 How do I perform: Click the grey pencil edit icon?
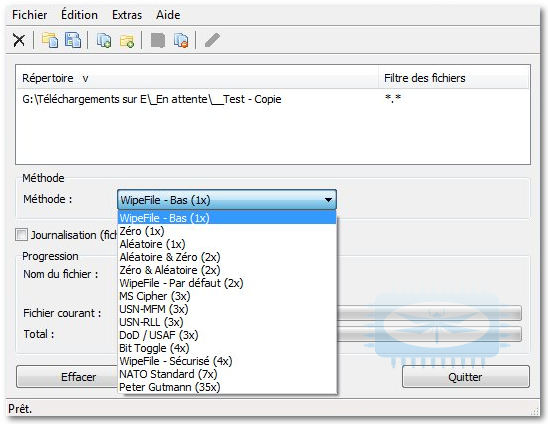[x=212, y=40]
